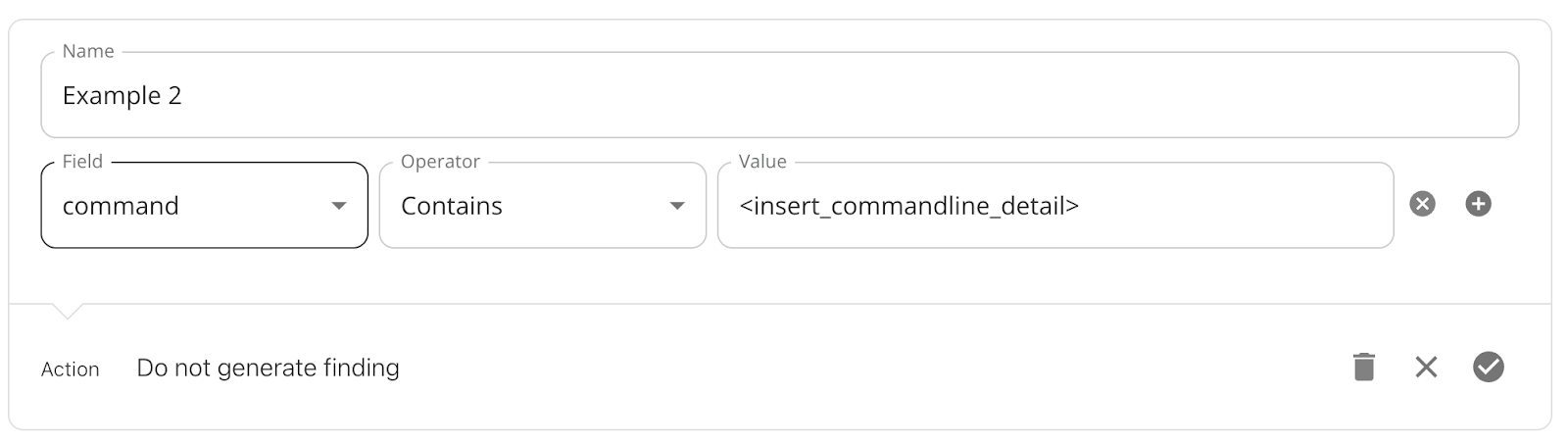Cancel editing with the plain X icon
The width and height of the screenshot is (1568, 443).
[1426, 367]
